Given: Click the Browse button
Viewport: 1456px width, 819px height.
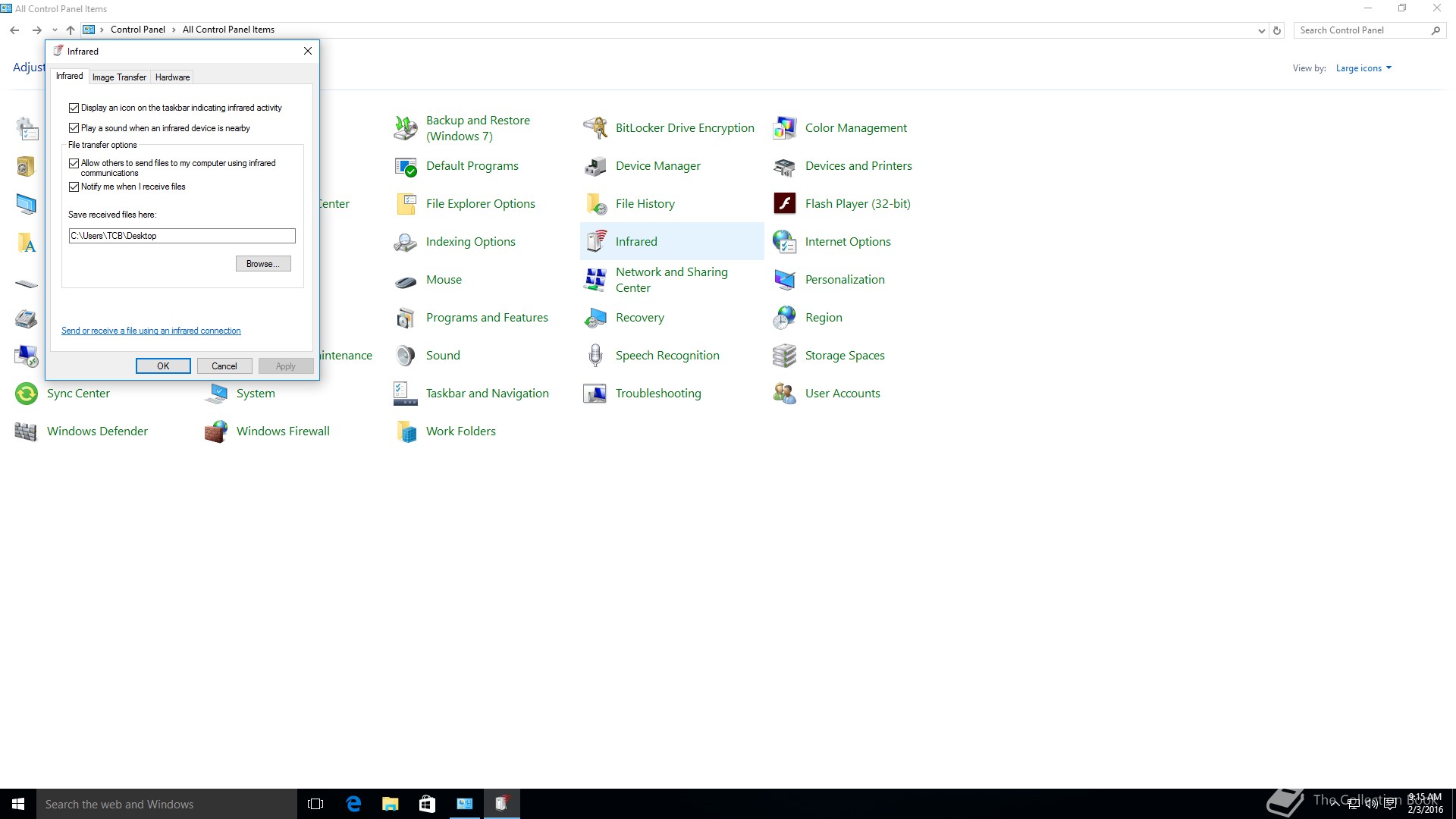Looking at the screenshot, I should [262, 264].
